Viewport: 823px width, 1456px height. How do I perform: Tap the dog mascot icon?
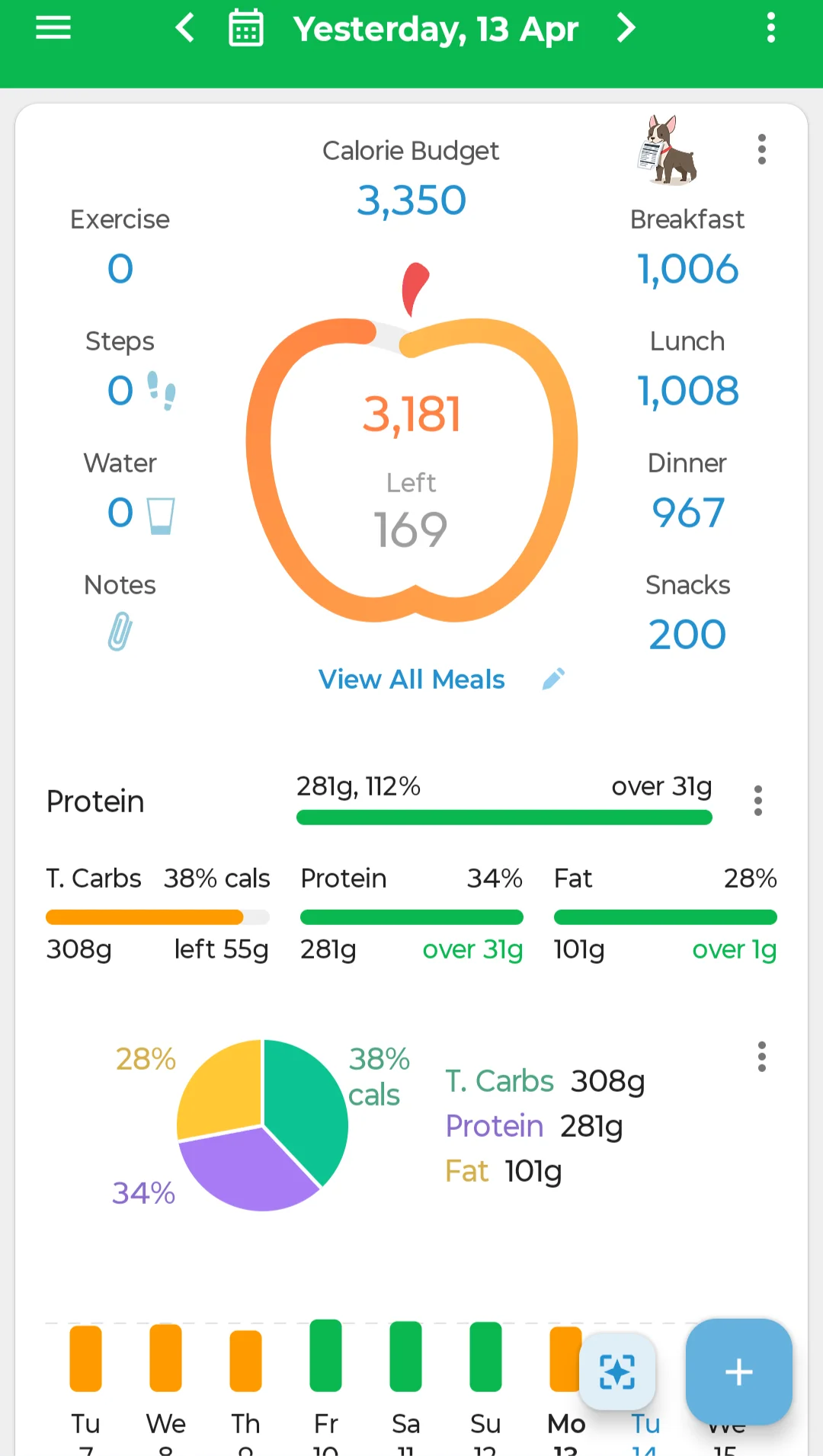pyautogui.click(x=668, y=150)
